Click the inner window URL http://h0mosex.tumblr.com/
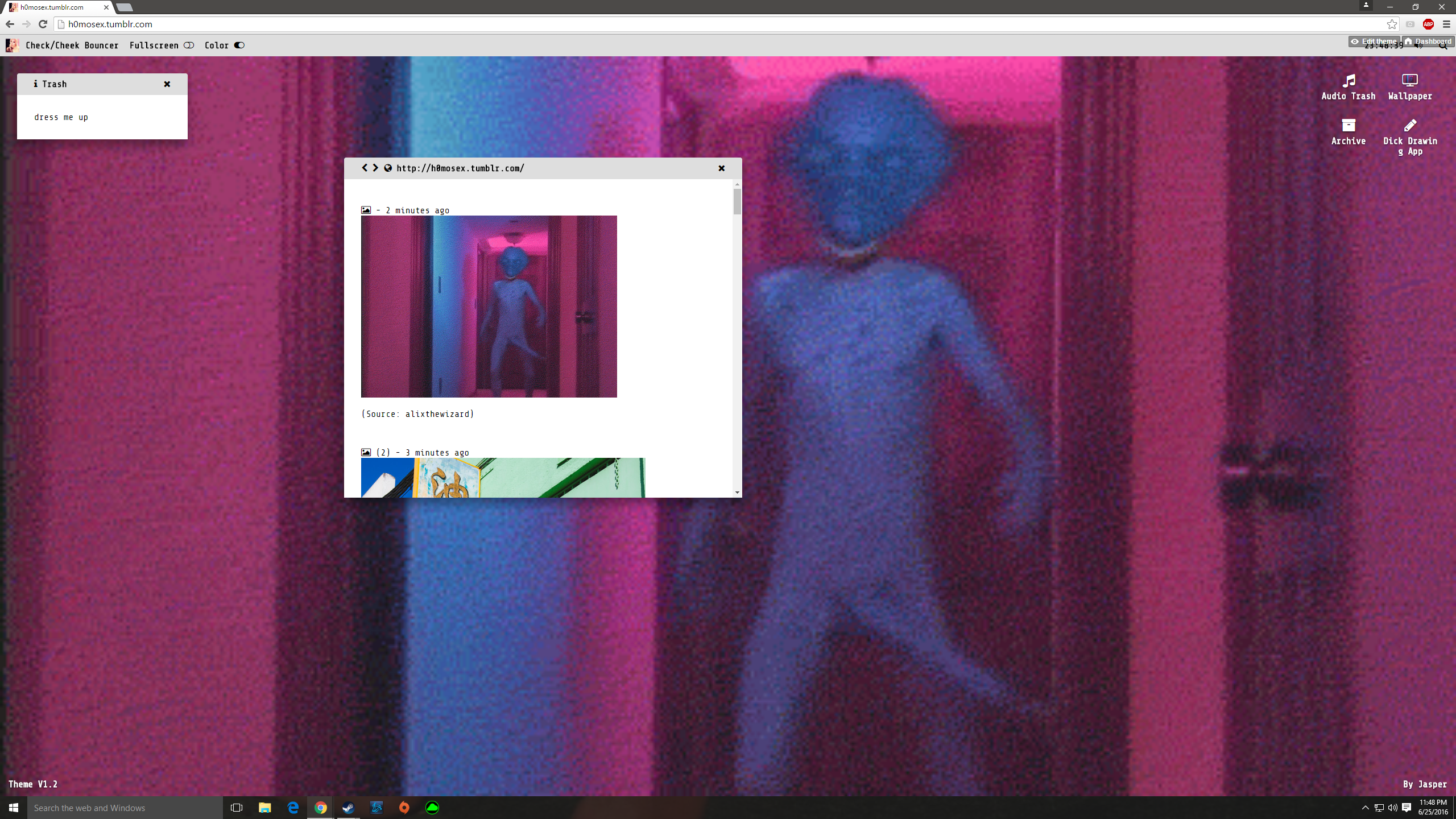 [x=460, y=168]
